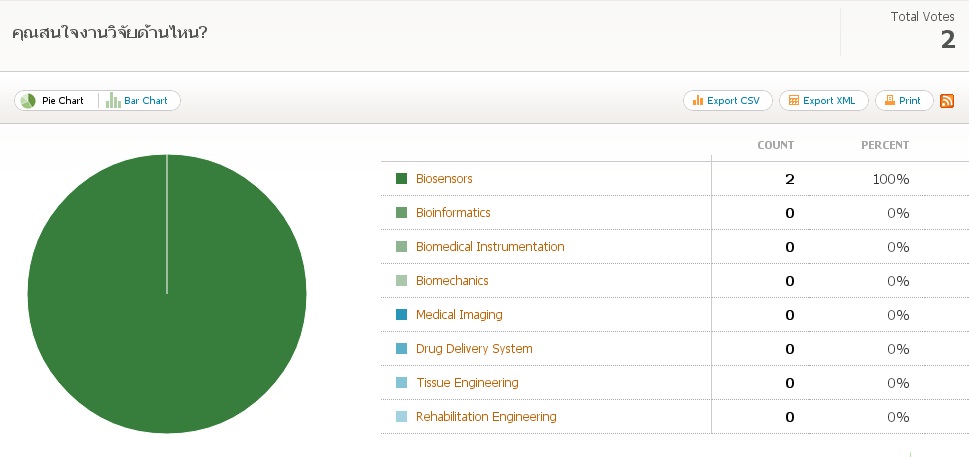
Task: Click the blue Medical Imaging color swatch
Action: pyautogui.click(x=402, y=315)
